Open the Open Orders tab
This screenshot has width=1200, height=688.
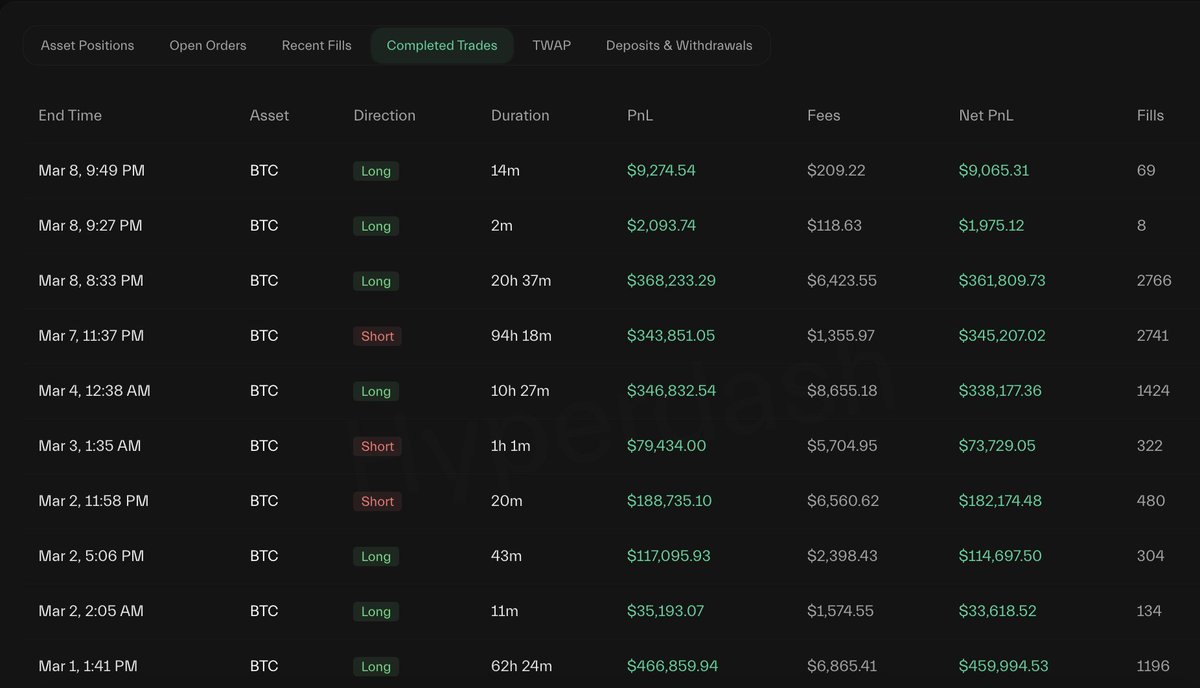pyautogui.click(x=207, y=45)
